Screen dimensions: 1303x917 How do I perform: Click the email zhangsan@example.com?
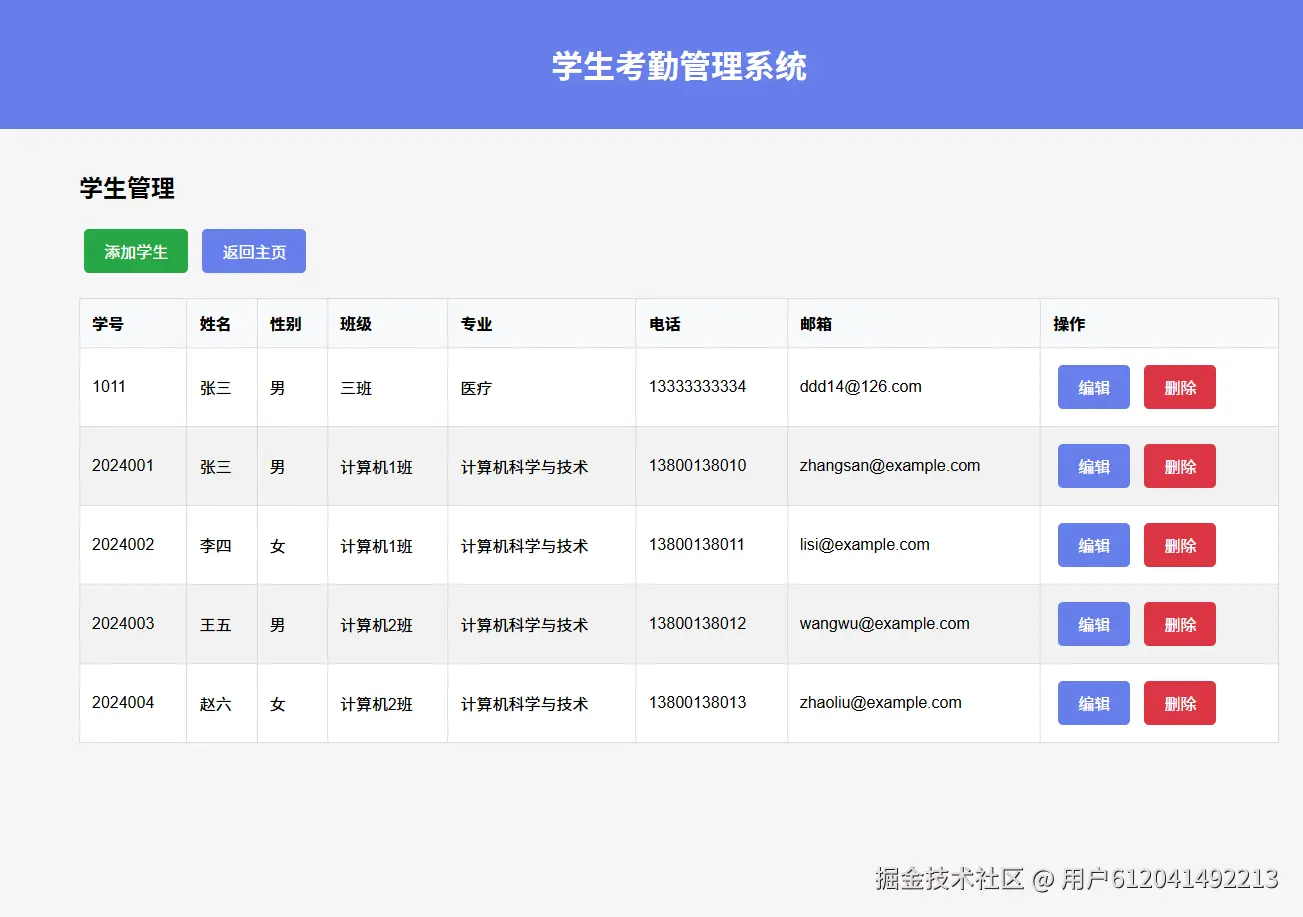point(889,466)
